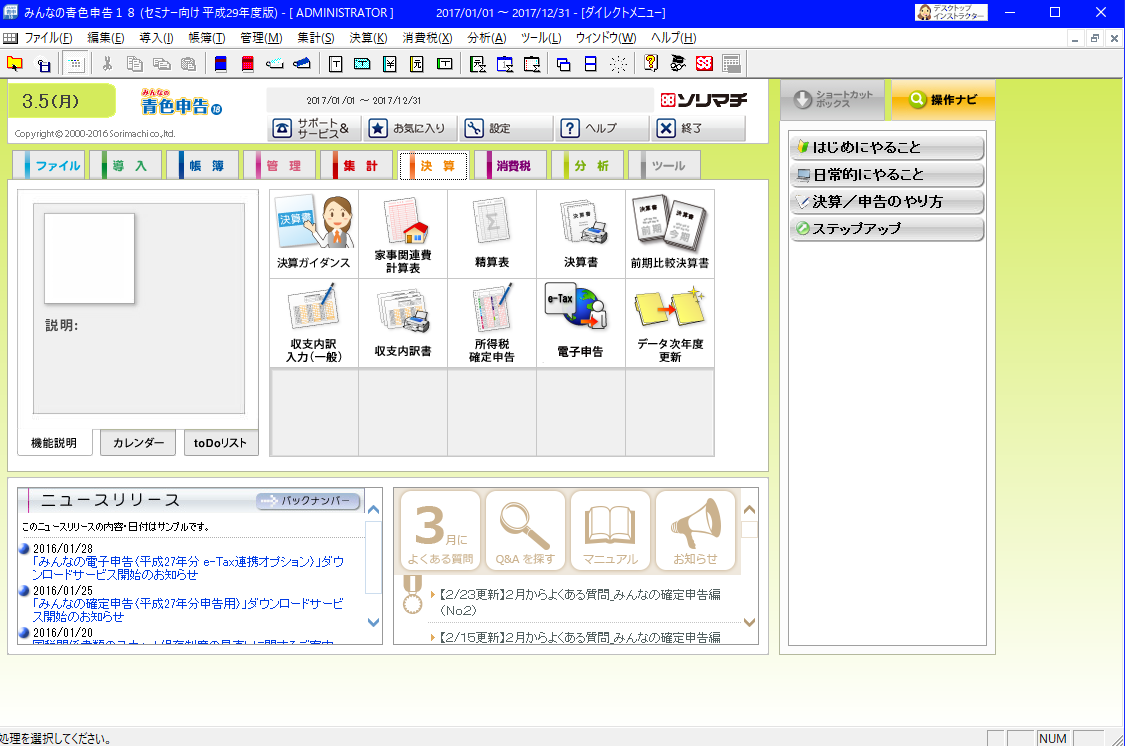Click the yellow open-folder toolbar icon

point(15,64)
